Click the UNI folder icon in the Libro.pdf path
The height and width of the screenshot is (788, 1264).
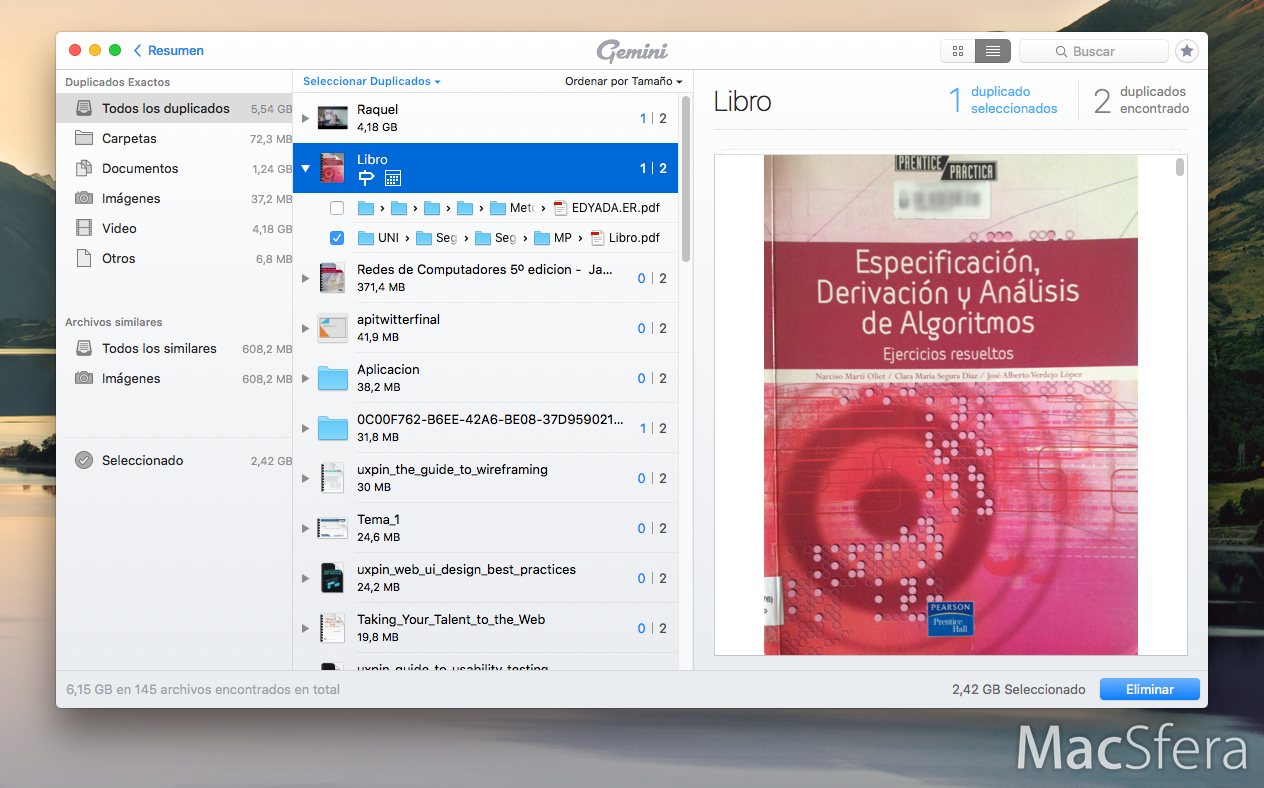(365, 238)
